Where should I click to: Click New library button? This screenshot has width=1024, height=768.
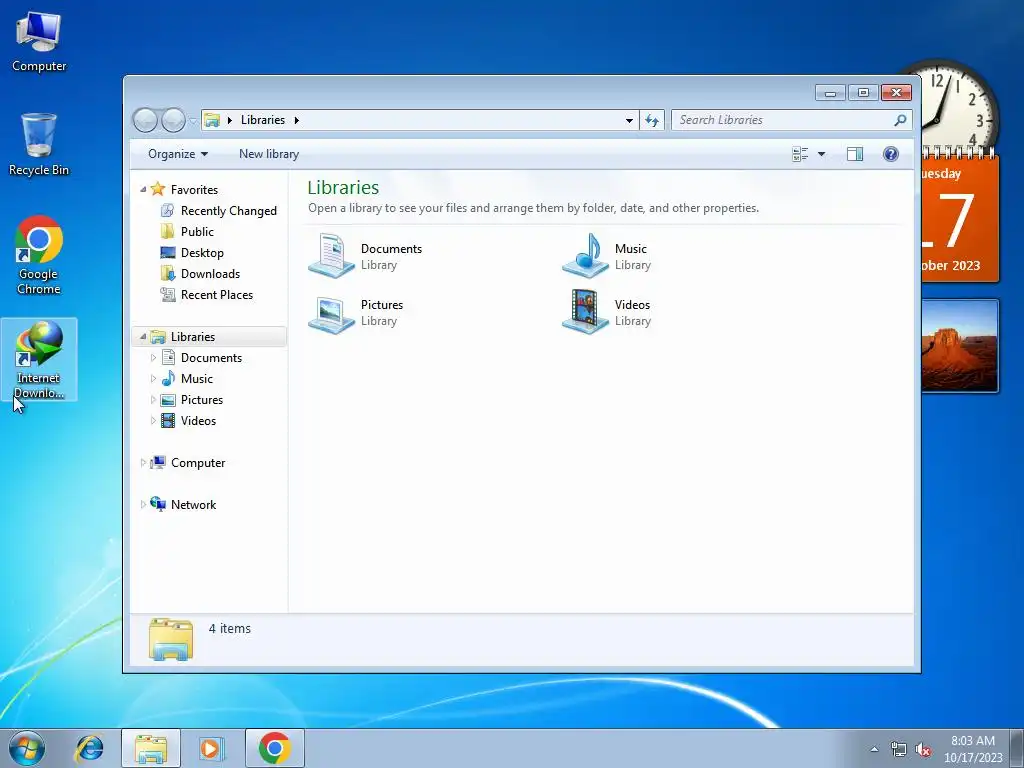pos(269,154)
